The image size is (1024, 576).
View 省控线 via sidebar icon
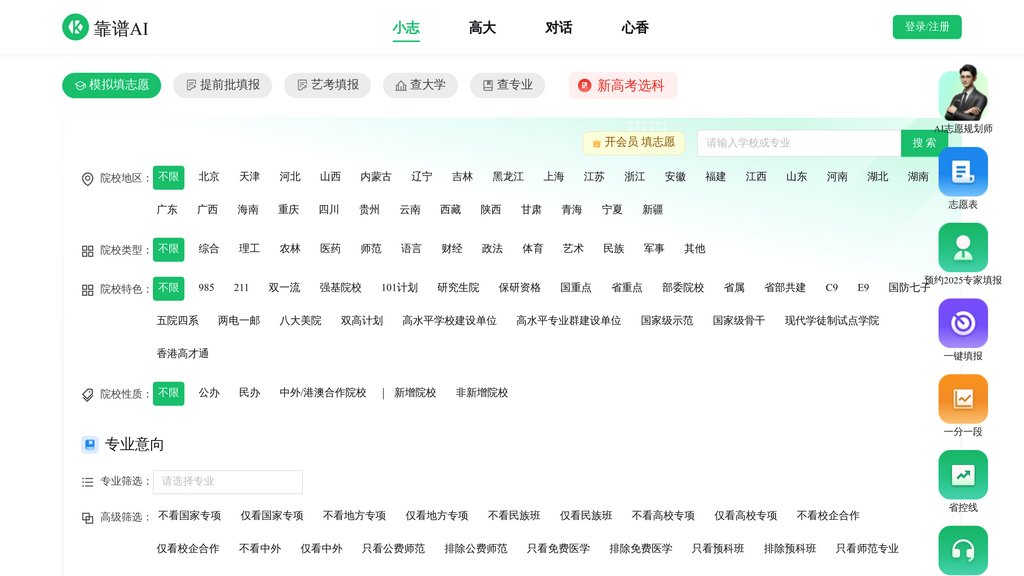click(962, 473)
